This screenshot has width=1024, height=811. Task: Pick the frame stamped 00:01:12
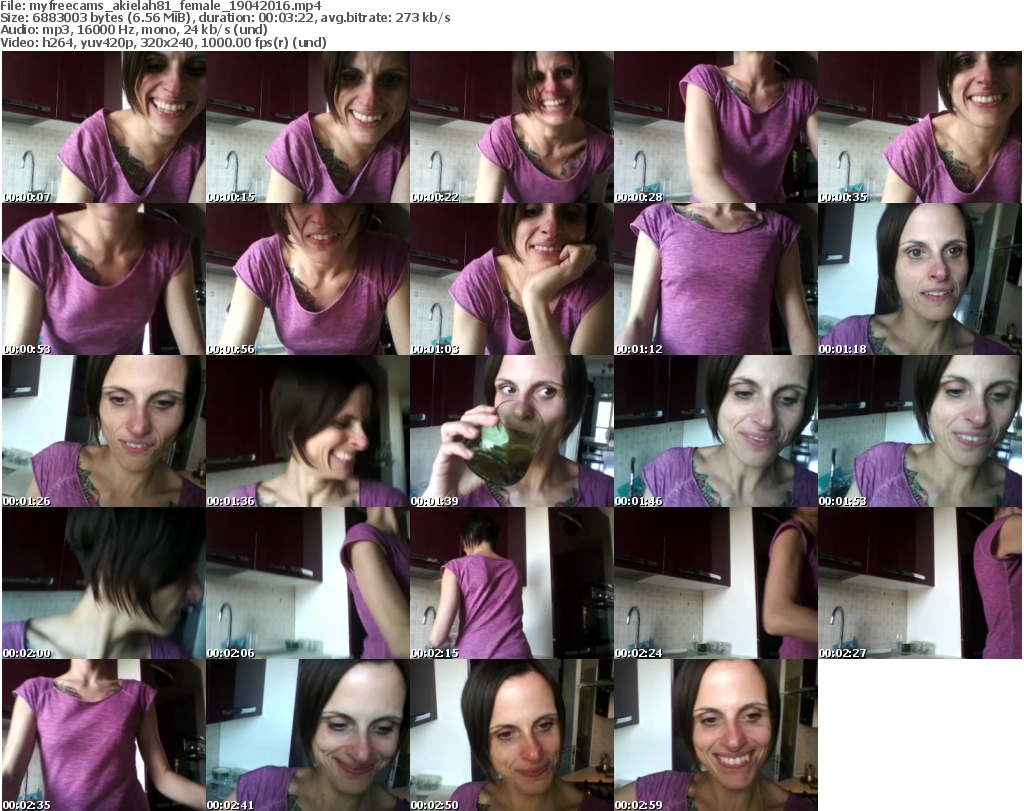pyautogui.click(x=715, y=279)
